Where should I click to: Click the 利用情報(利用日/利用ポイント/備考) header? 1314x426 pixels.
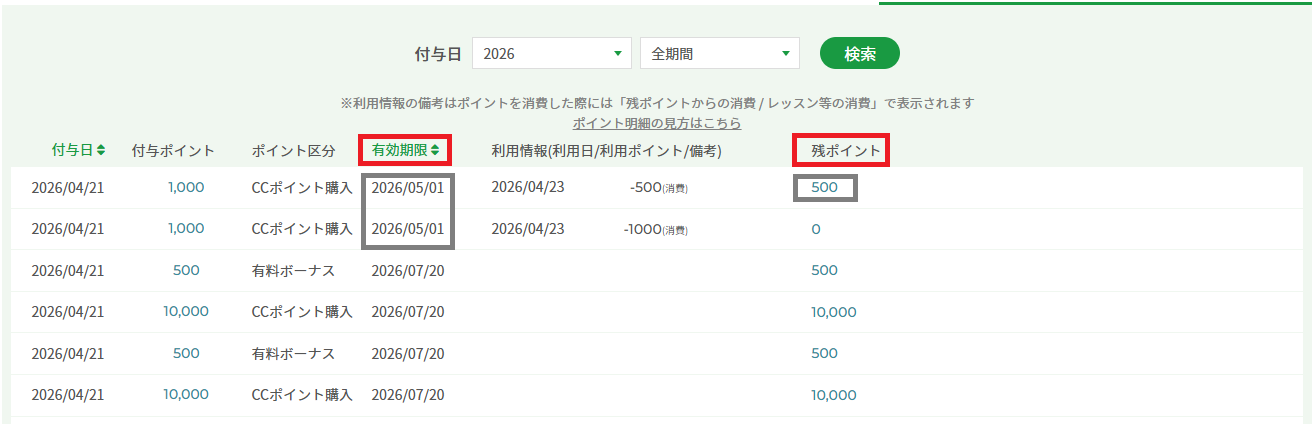606,151
